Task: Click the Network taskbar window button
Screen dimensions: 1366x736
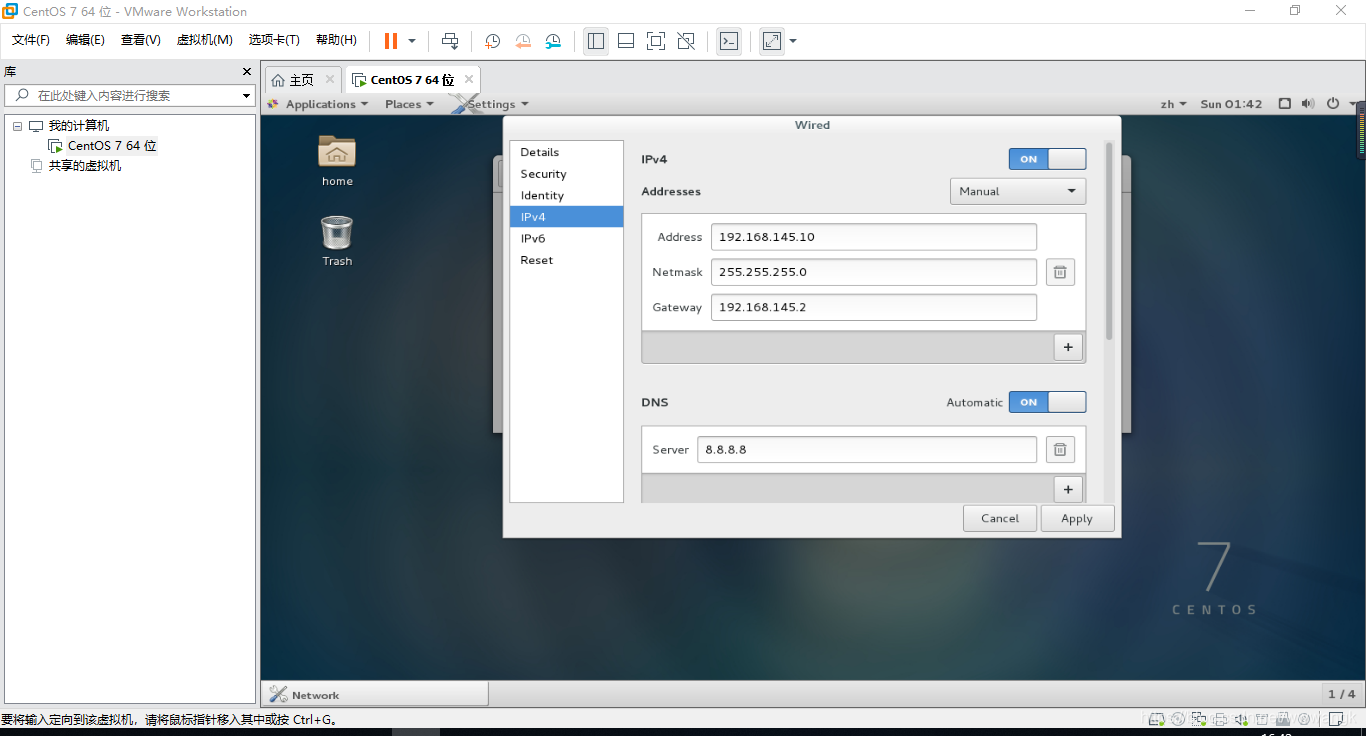Action: point(375,694)
